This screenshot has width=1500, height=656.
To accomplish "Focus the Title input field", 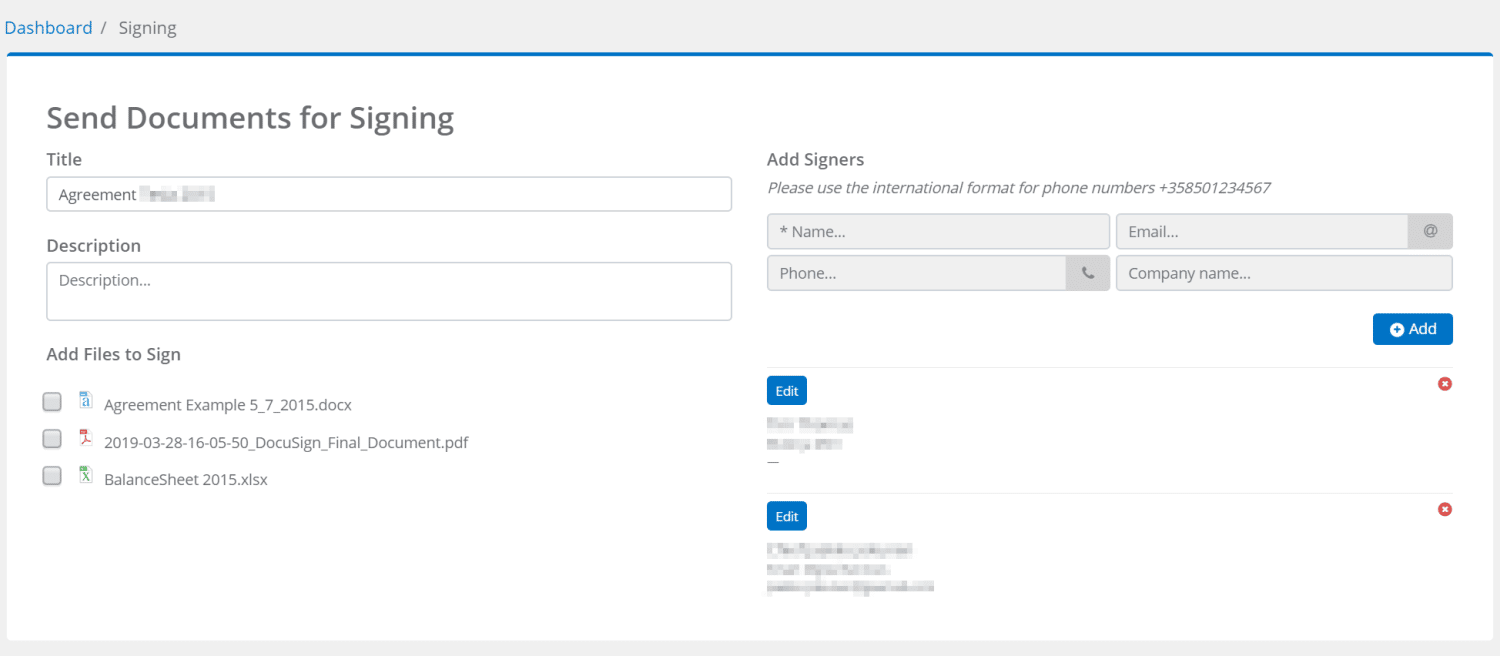I will pos(388,195).
